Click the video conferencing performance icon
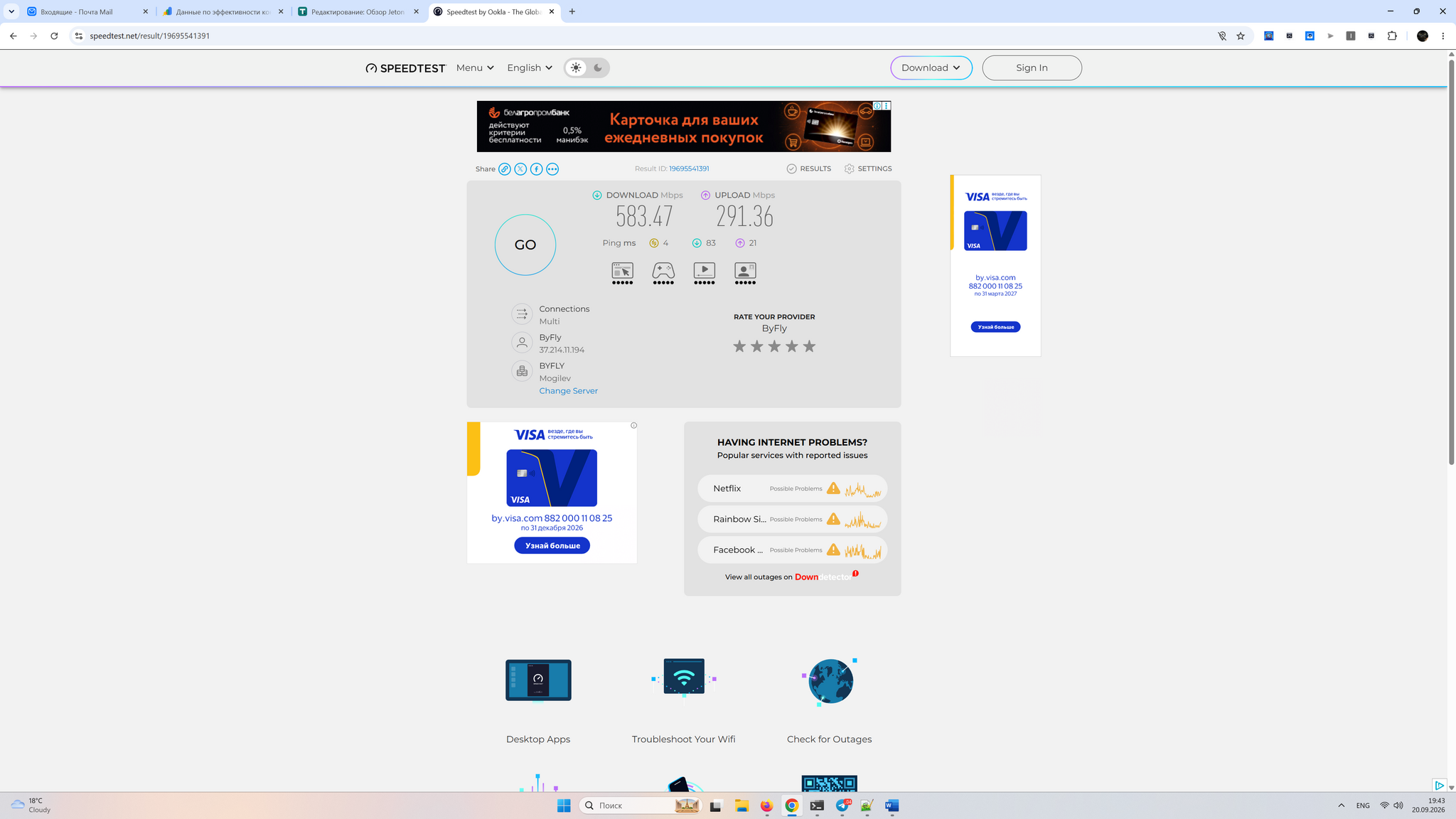This screenshot has height=819, width=1456. pyautogui.click(x=745, y=273)
